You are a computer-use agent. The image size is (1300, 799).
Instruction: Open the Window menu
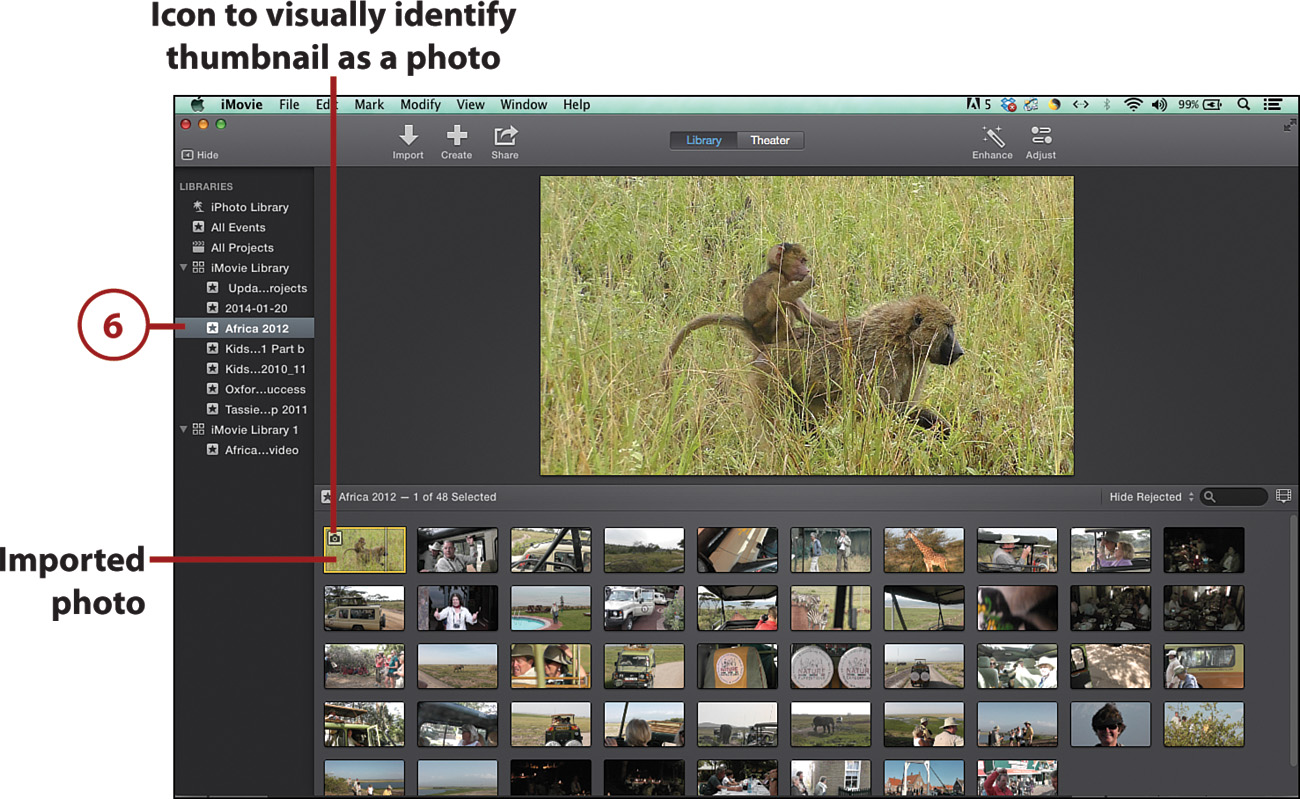pyautogui.click(x=523, y=104)
